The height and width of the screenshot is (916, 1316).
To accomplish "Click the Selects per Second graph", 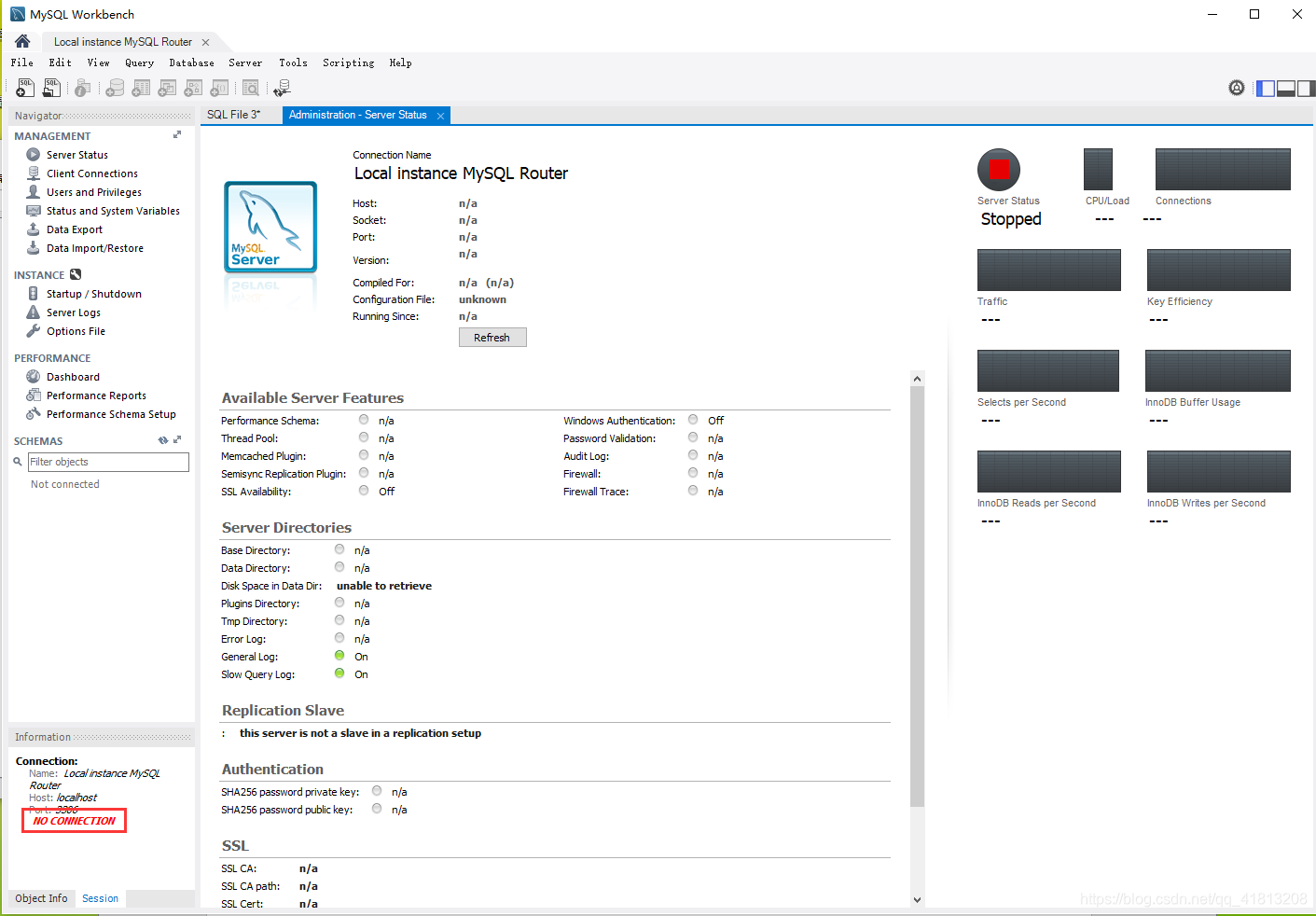I will click(1048, 371).
